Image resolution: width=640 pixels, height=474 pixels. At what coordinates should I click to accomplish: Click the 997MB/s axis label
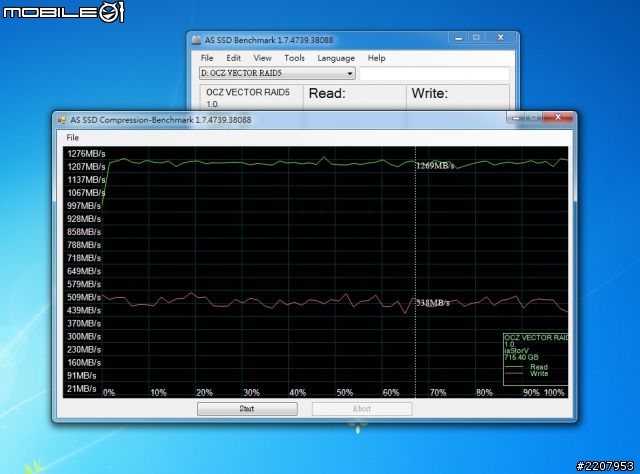click(x=84, y=206)
